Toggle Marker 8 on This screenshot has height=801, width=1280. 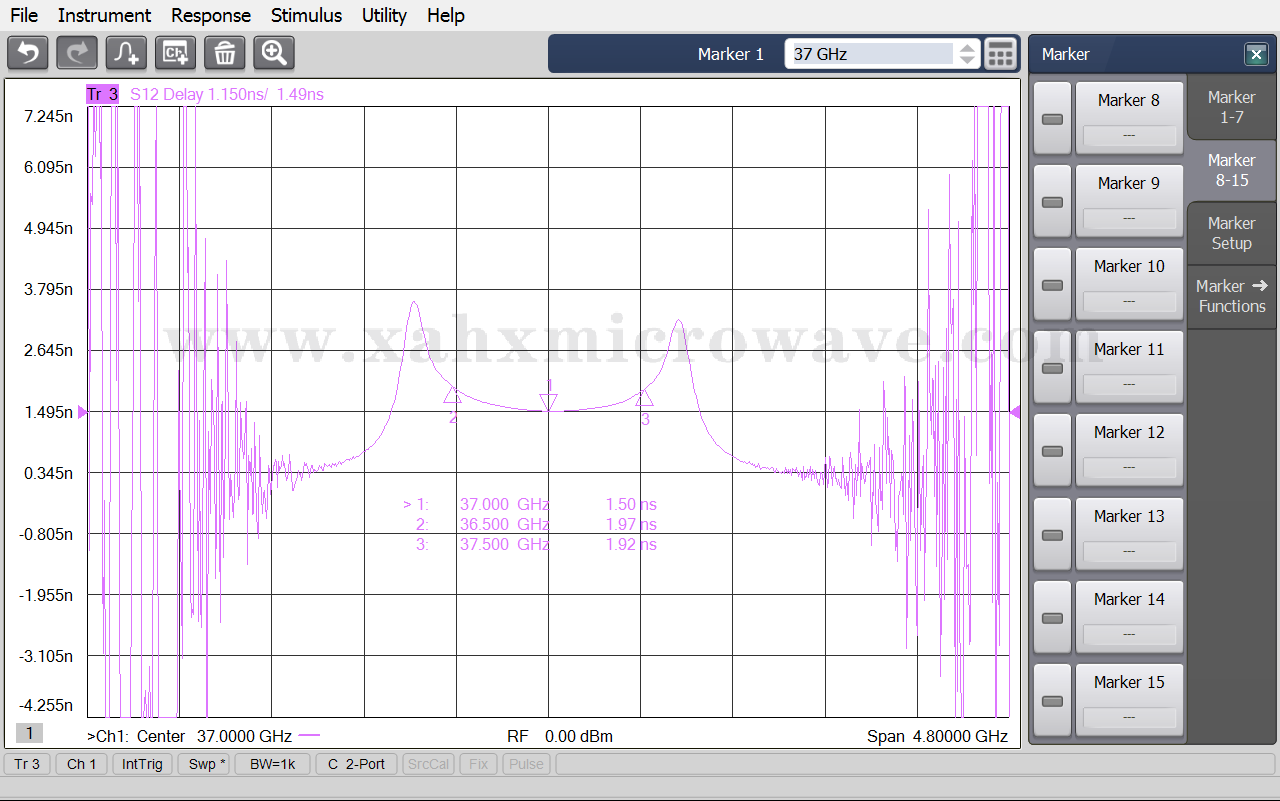[1052, 119]
